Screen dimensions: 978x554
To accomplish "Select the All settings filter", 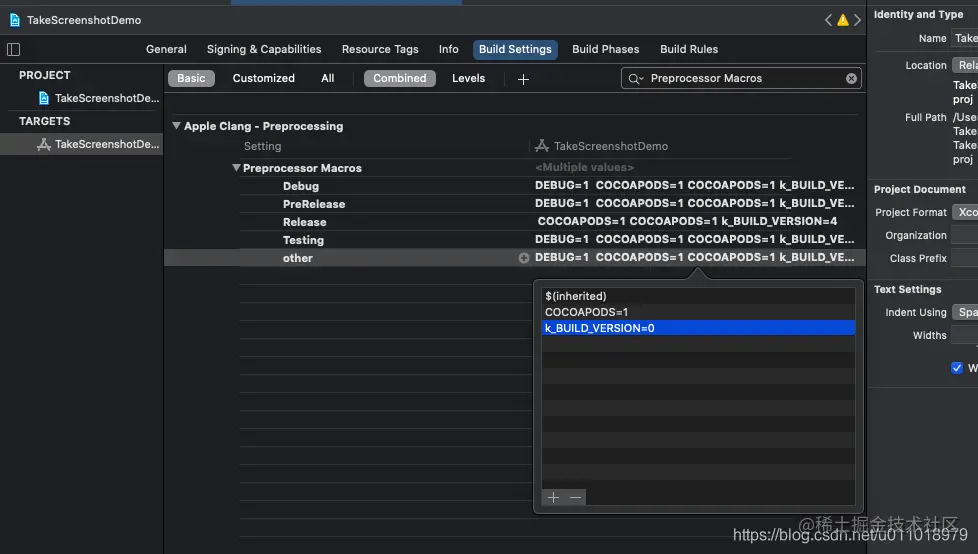I will click(327, 78).
